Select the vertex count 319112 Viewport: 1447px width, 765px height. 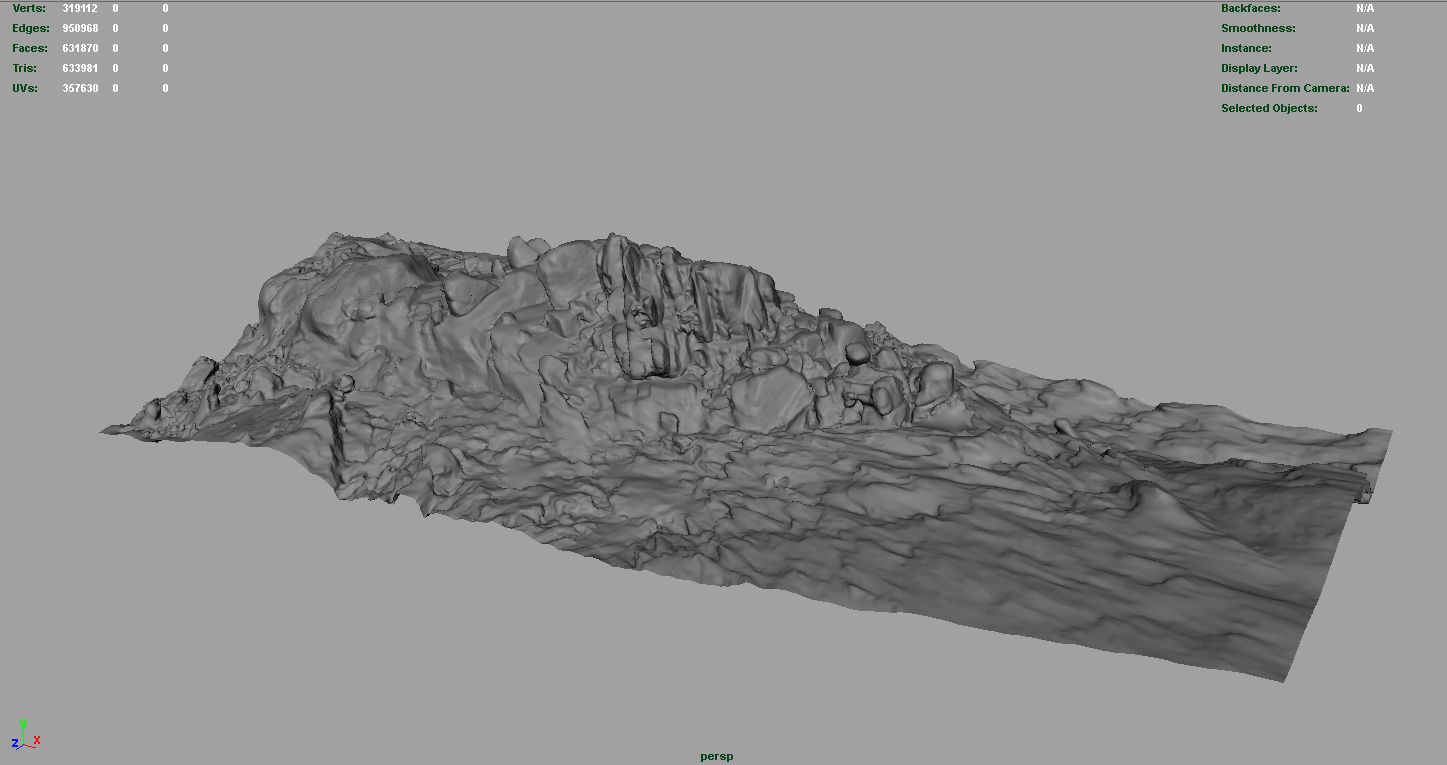pos(80,8)
